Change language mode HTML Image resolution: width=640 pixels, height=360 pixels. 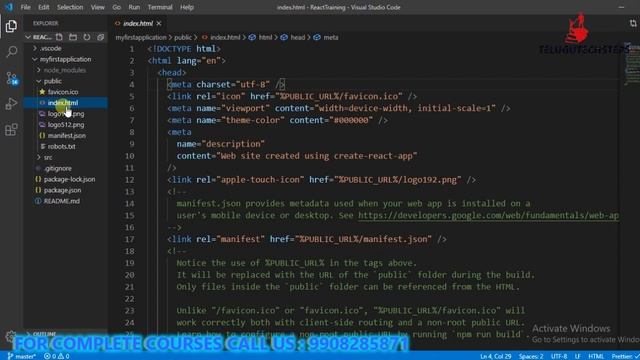coord(596,356)
